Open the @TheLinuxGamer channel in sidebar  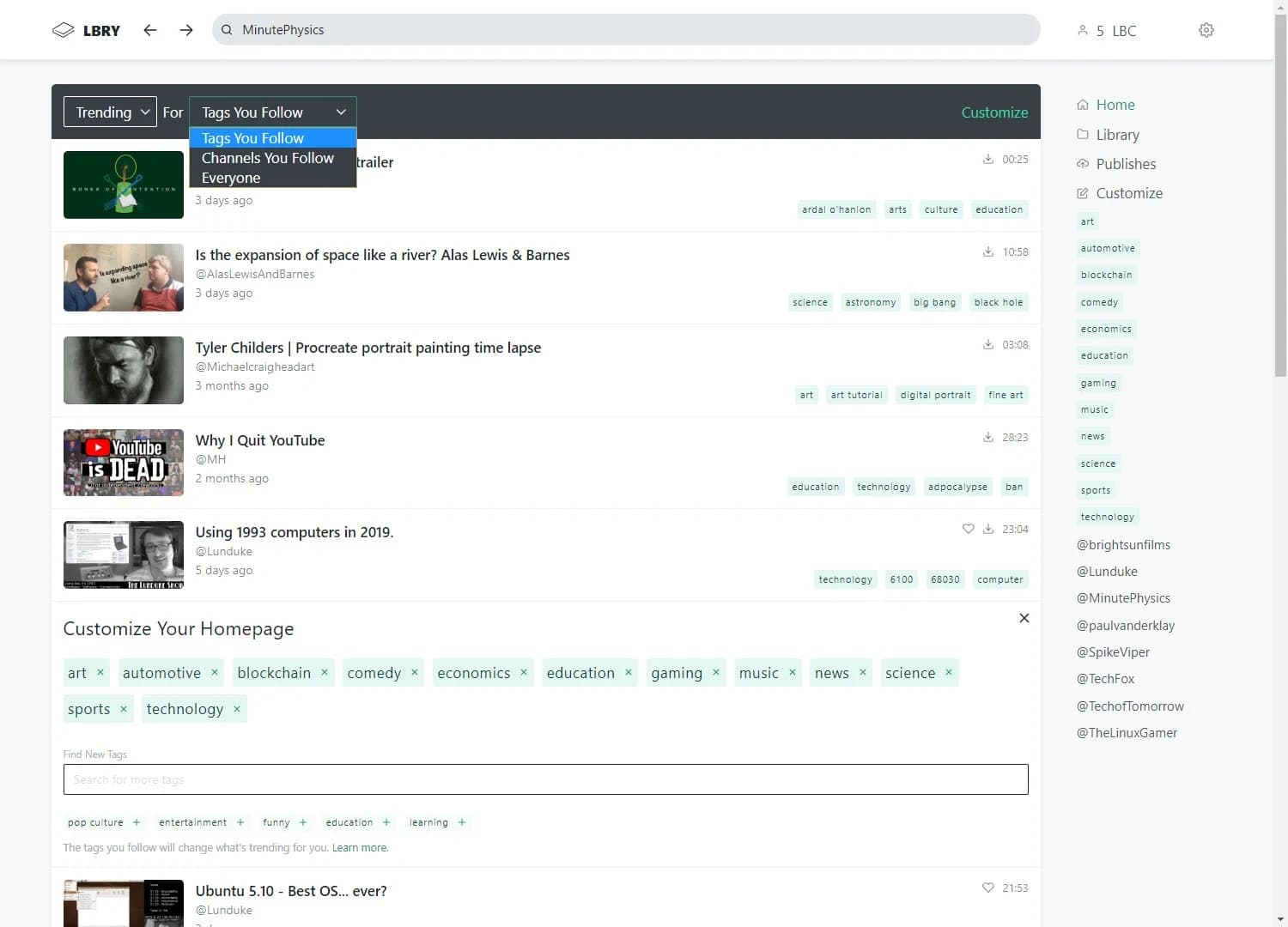click(x=1127, y=733)
